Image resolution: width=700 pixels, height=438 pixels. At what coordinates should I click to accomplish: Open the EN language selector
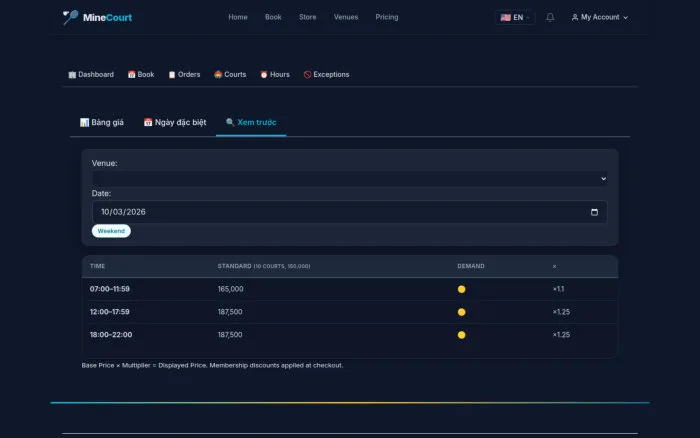tap(515, 17)
